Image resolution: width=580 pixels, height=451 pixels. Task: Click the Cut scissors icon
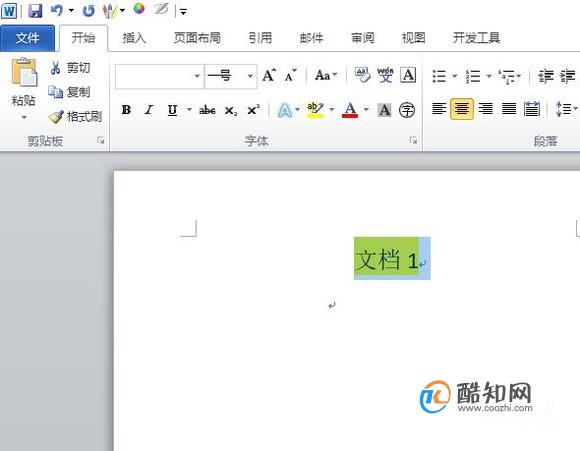(x=55, y=68)
